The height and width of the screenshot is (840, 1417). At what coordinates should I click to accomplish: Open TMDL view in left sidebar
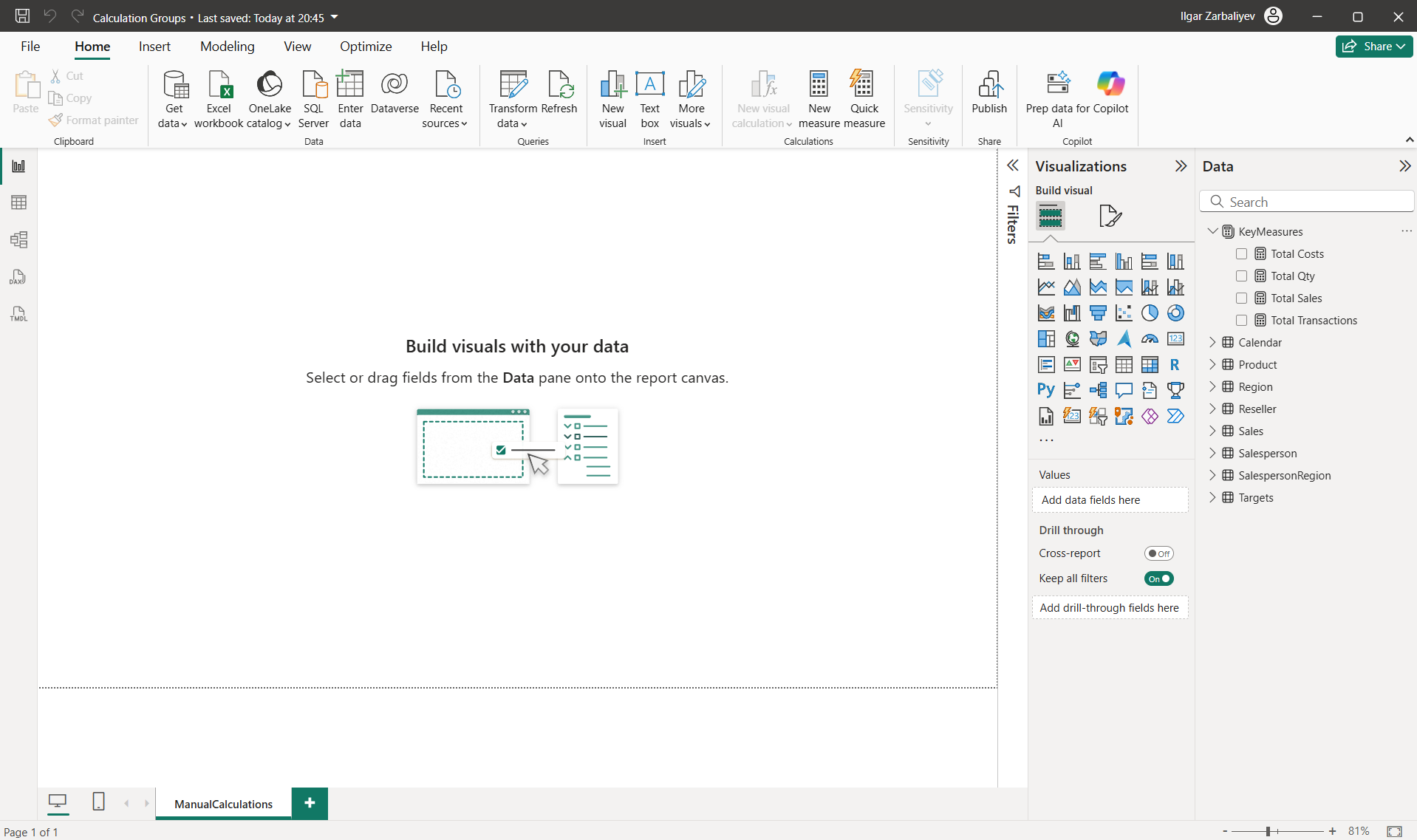pos(19,314)
